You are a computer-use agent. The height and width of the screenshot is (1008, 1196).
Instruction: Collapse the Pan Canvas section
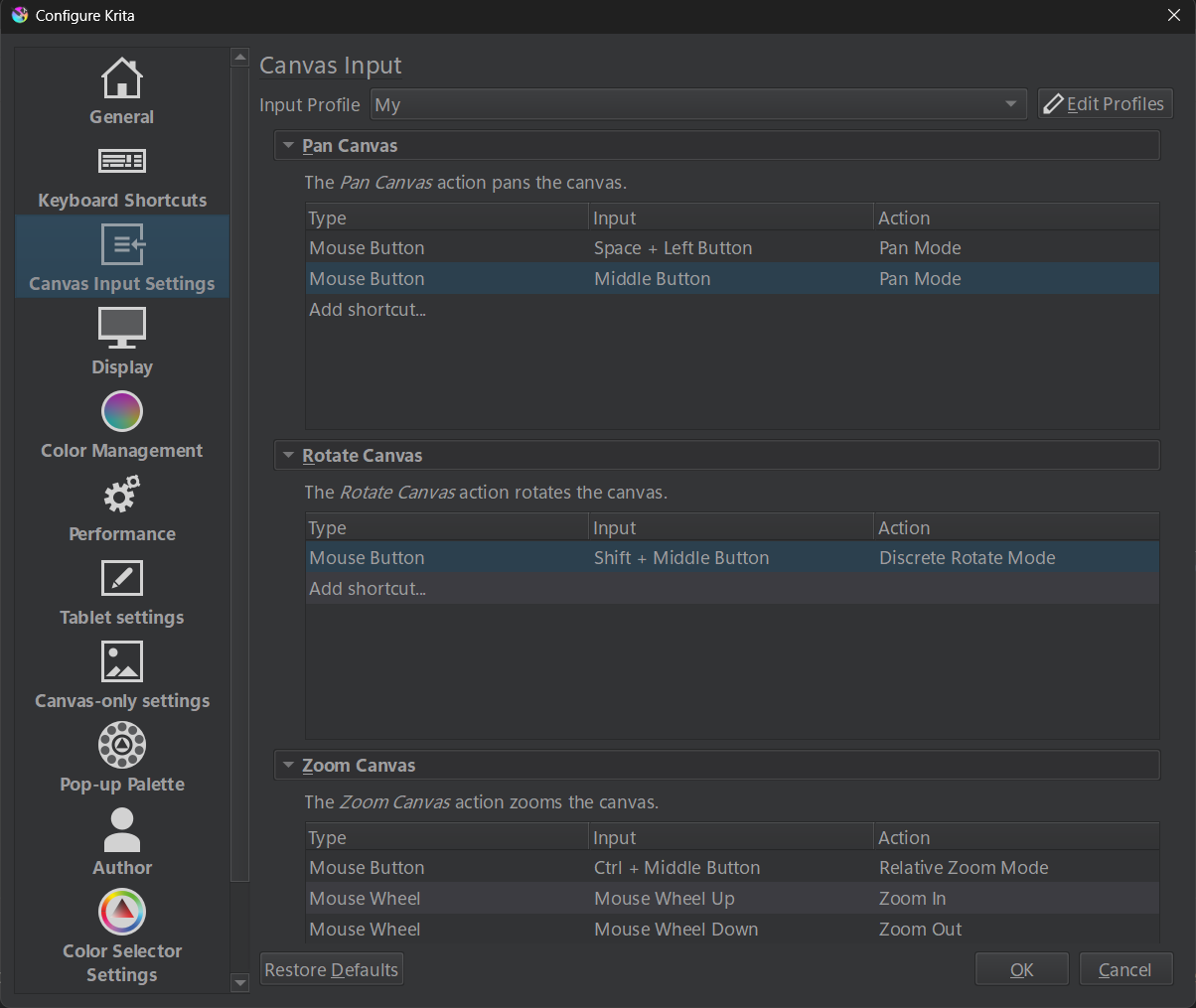tap(289, 146)
